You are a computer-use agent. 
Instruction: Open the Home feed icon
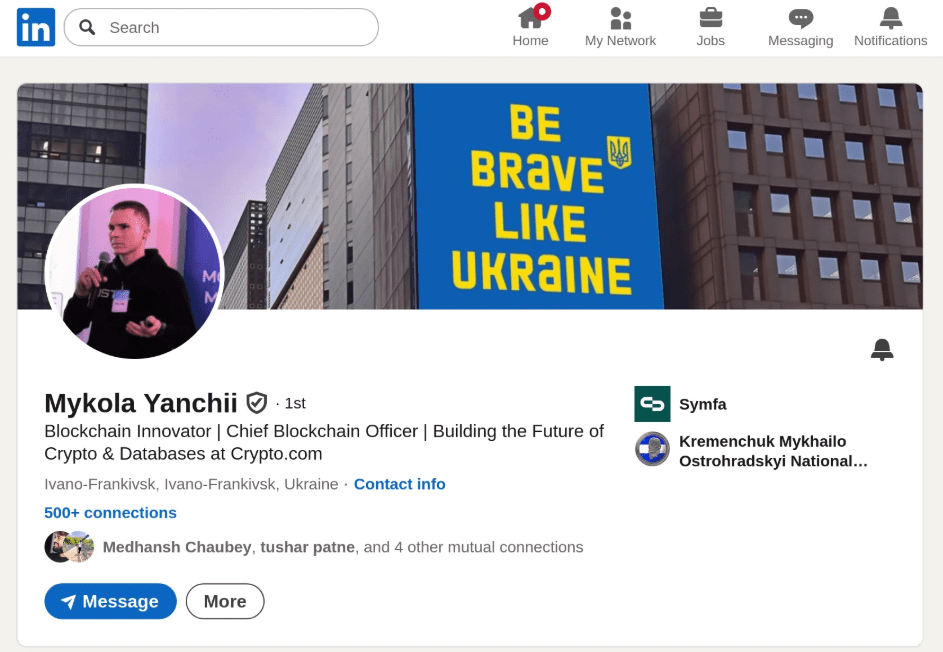coord(530,18)
